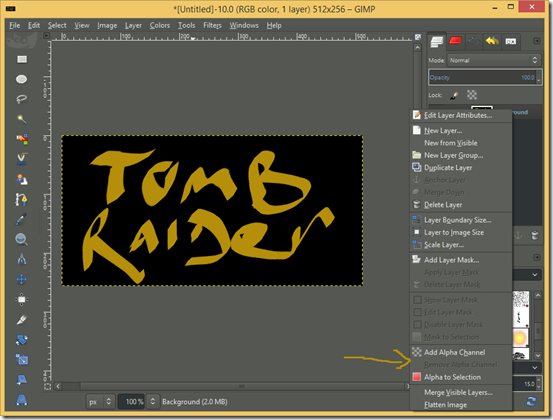
Task: Check Disable Layer Mask option
Action: click(x=418, y=324)
